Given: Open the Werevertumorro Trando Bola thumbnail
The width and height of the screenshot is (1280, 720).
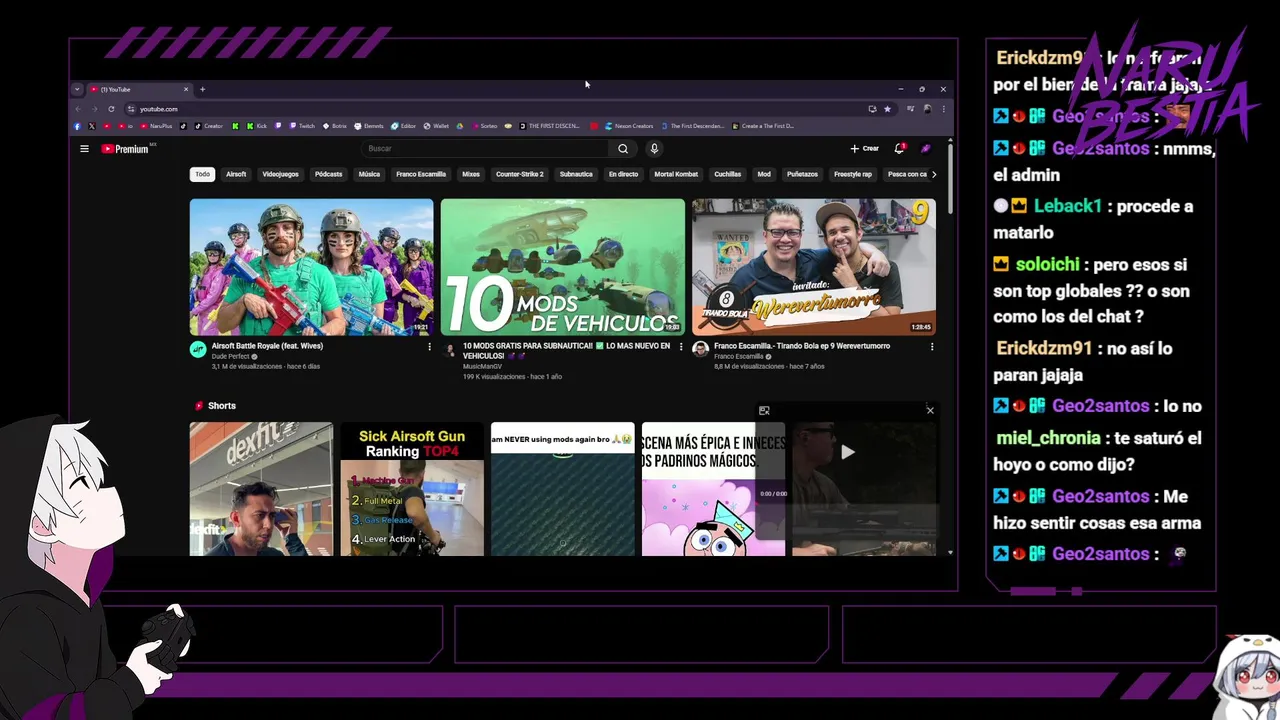Looking at the screenshot, I should tap(814, 267).
